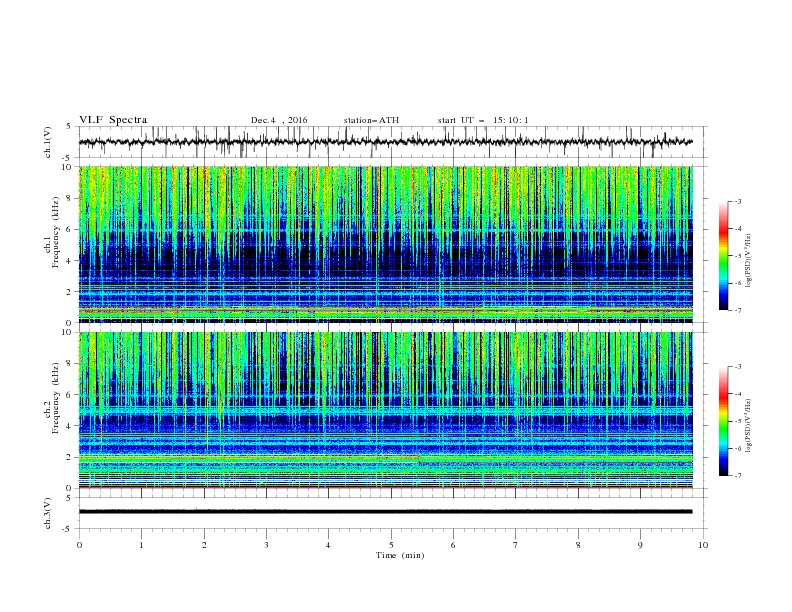Click the "6" minute tick on time axis
Viewport: 792px width, 612px height.
point(453,545)
